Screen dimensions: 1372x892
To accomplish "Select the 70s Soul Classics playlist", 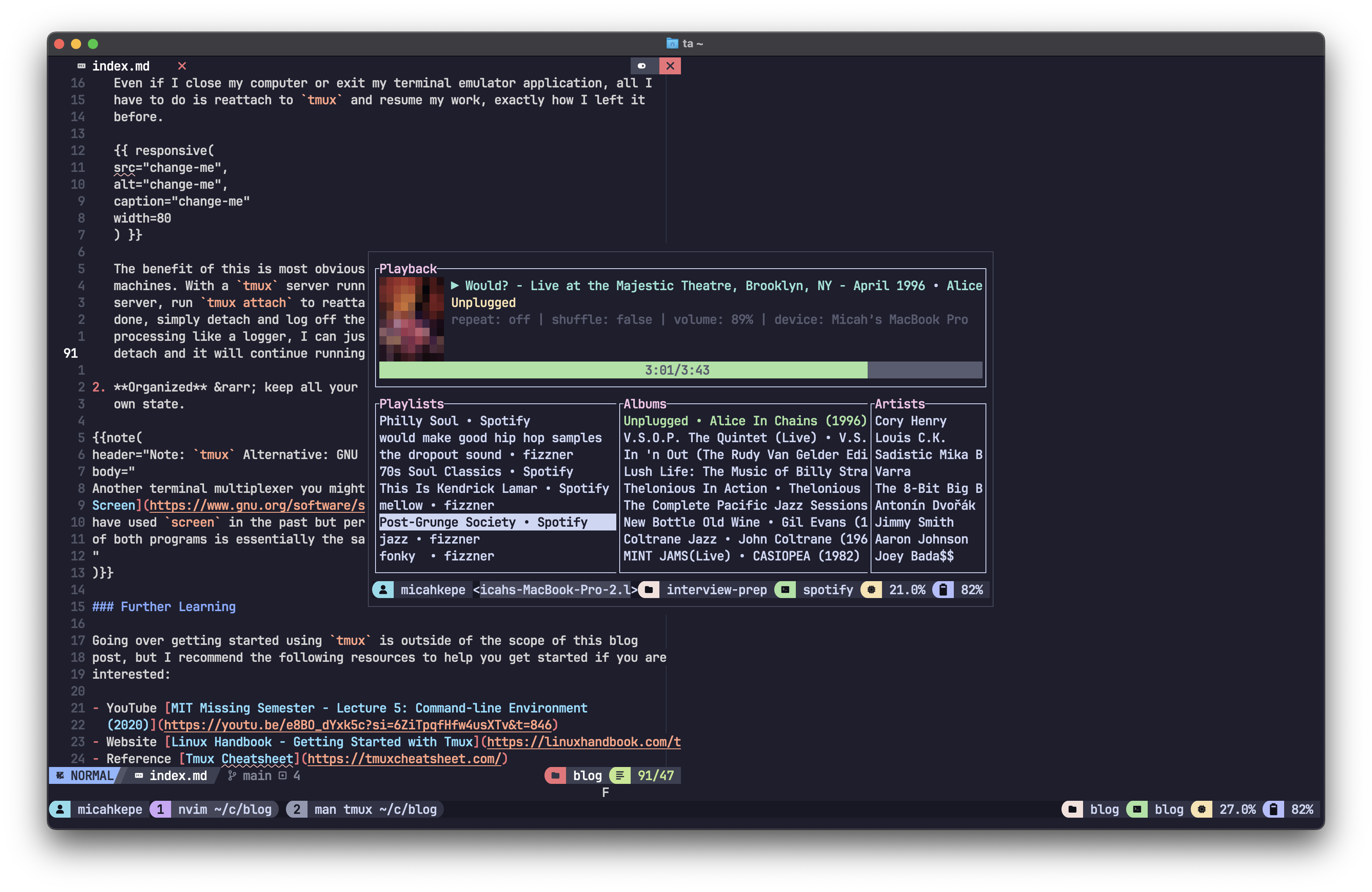I will [x=476, y=471].
